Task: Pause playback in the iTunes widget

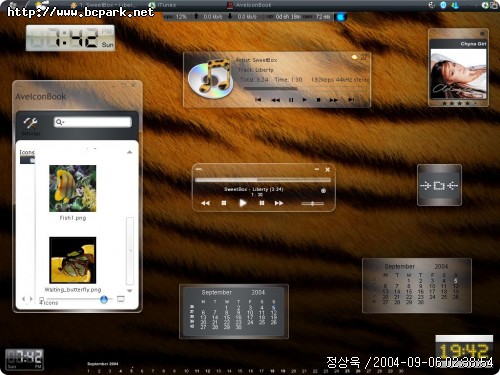Action: 291,100
